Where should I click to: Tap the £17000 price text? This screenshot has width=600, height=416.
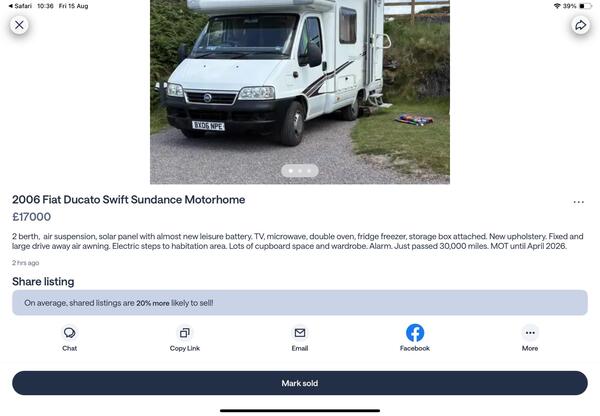tap(31, 217)
